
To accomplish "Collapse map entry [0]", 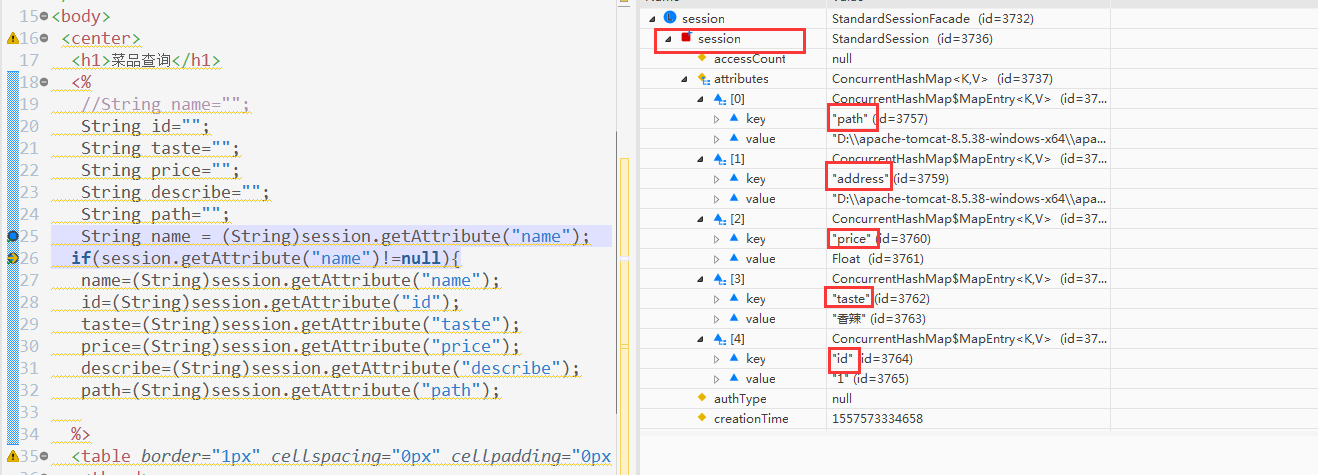I will click(702, 98).
